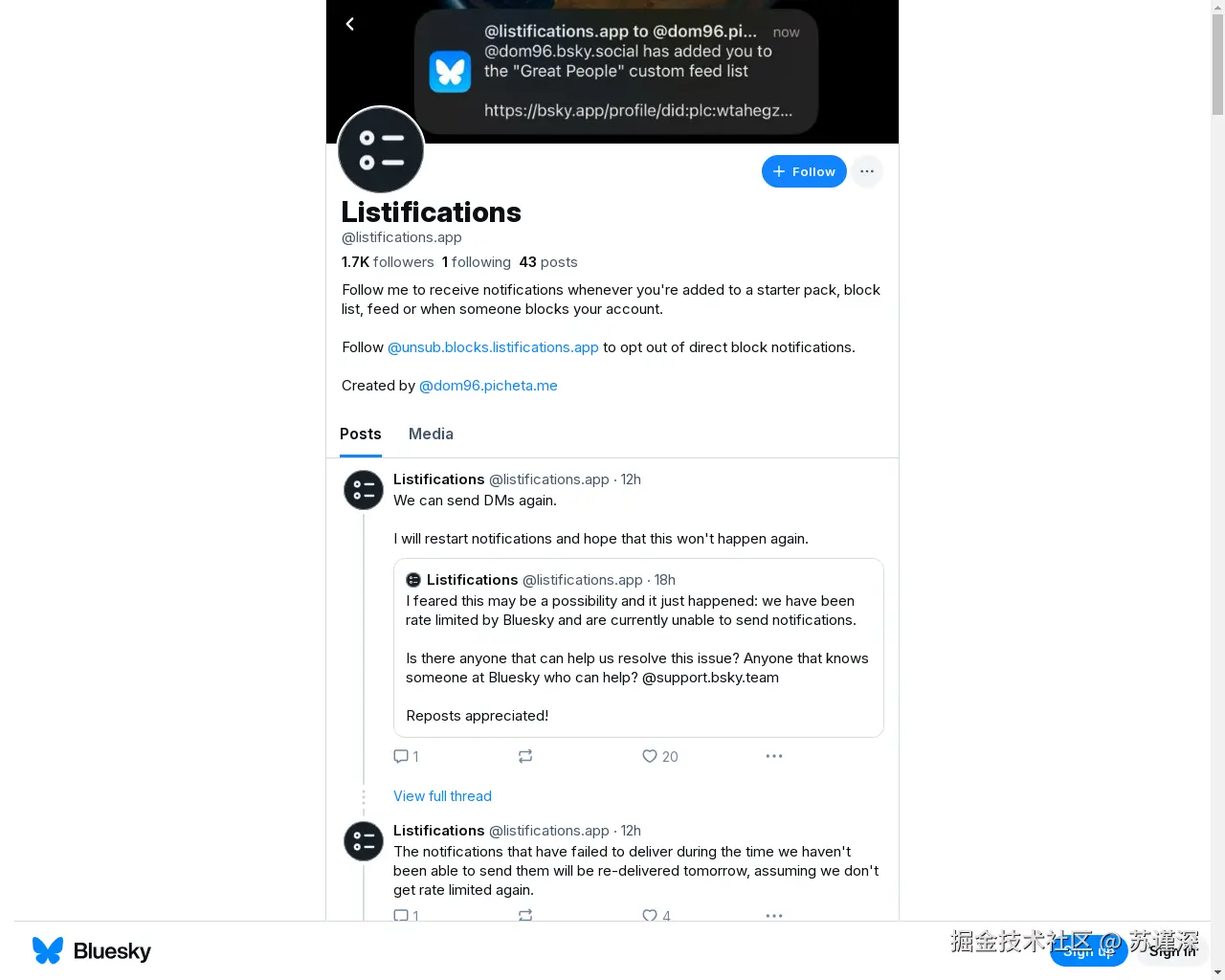
Task: Open profile options menu beside Follow button
Action: (x=867, y=171)
